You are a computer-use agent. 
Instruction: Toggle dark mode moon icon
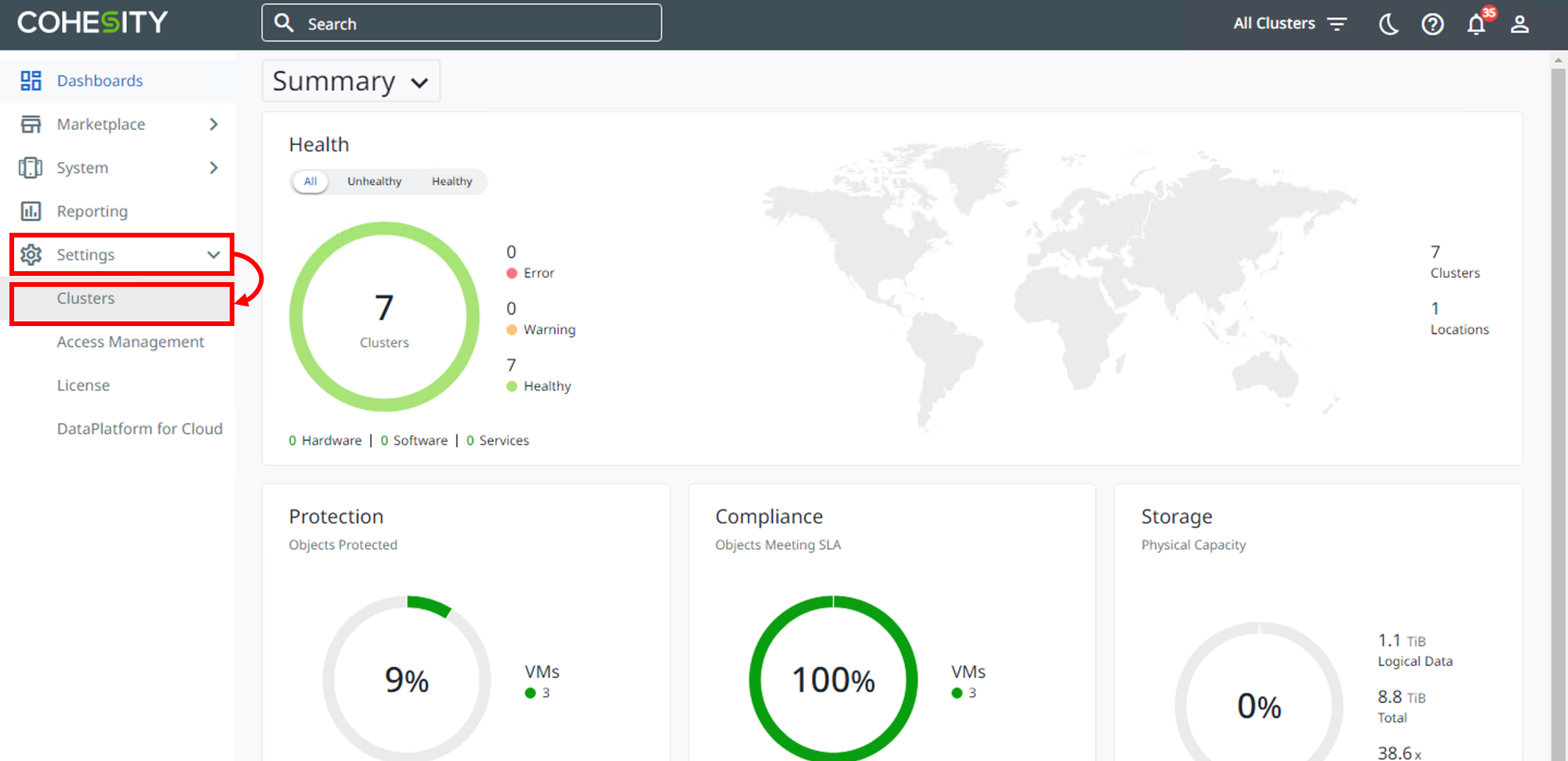[x=1388, y=24]
